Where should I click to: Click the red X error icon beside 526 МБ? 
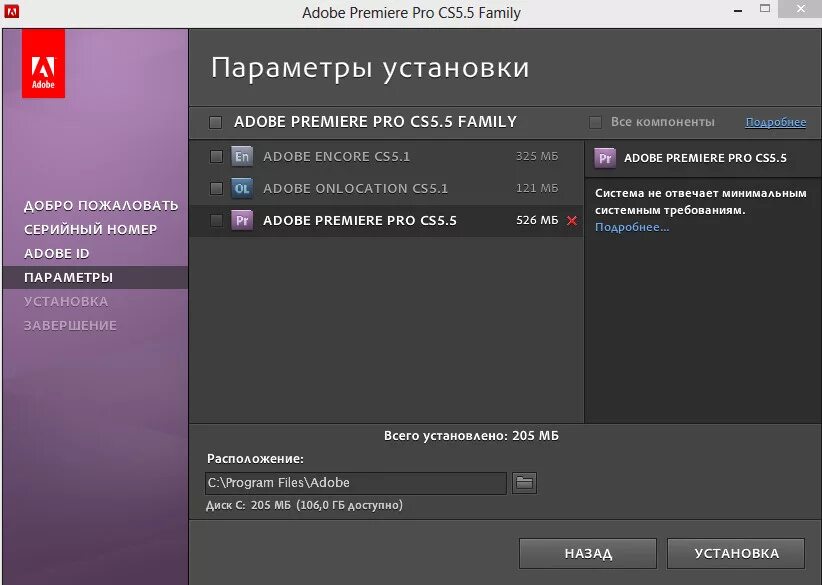click(572, 221)
